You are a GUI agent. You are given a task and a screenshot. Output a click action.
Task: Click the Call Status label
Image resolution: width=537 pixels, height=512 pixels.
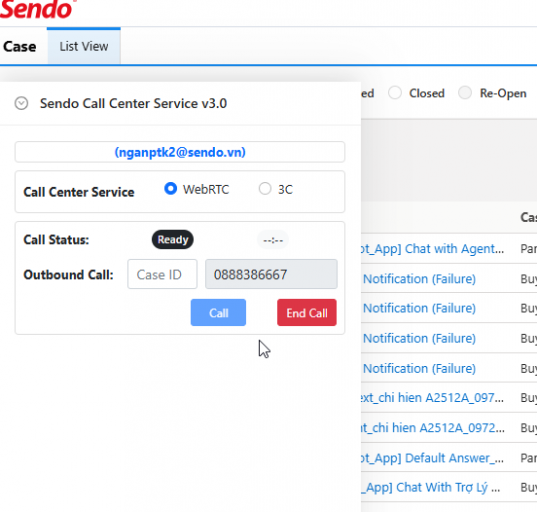tap(56, 240)
